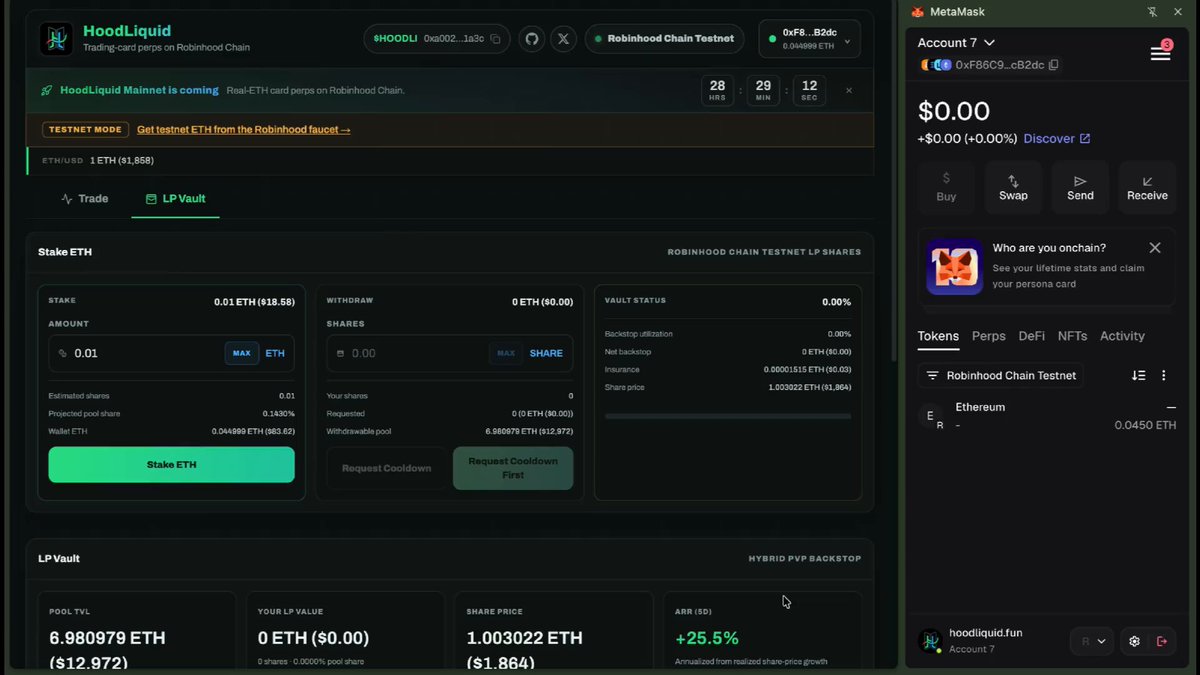Click the MetaMask Swap button
The height and width of the screenshot is (675, 1200).
pos(1013,187)
